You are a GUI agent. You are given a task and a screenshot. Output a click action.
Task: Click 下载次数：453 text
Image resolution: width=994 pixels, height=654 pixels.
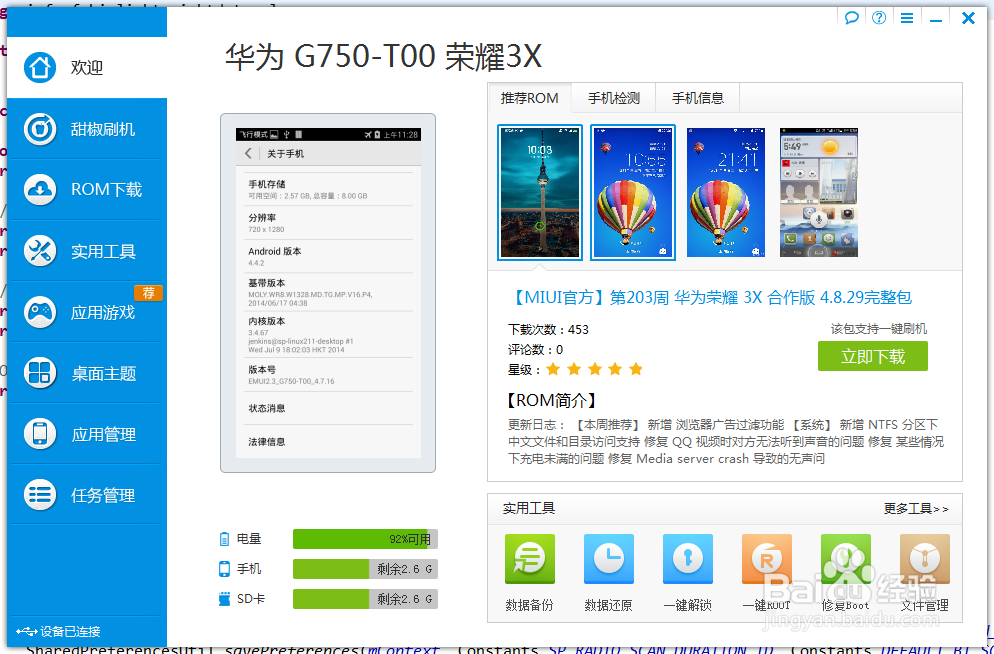click(x=548, y=330)
